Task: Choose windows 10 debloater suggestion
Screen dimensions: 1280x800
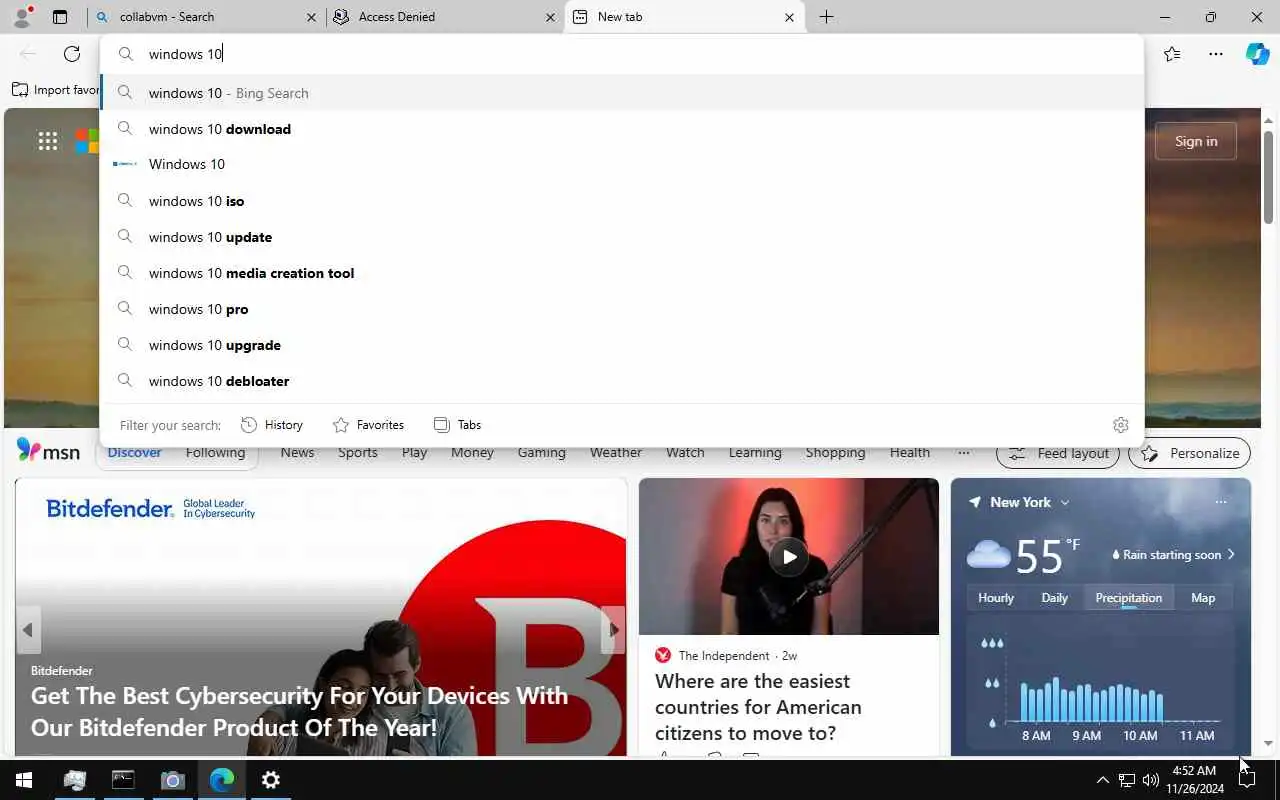Action: [x=622, y=381]
